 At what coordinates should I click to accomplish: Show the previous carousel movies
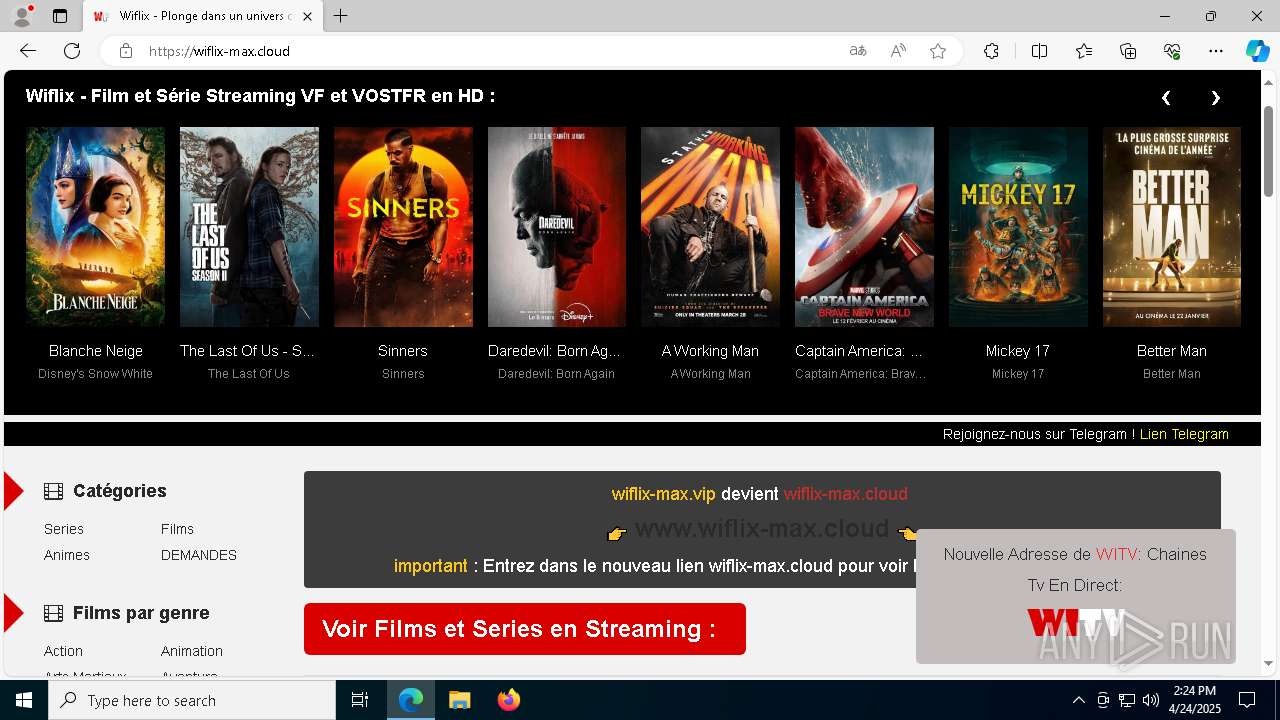[x=1166, y=97]
